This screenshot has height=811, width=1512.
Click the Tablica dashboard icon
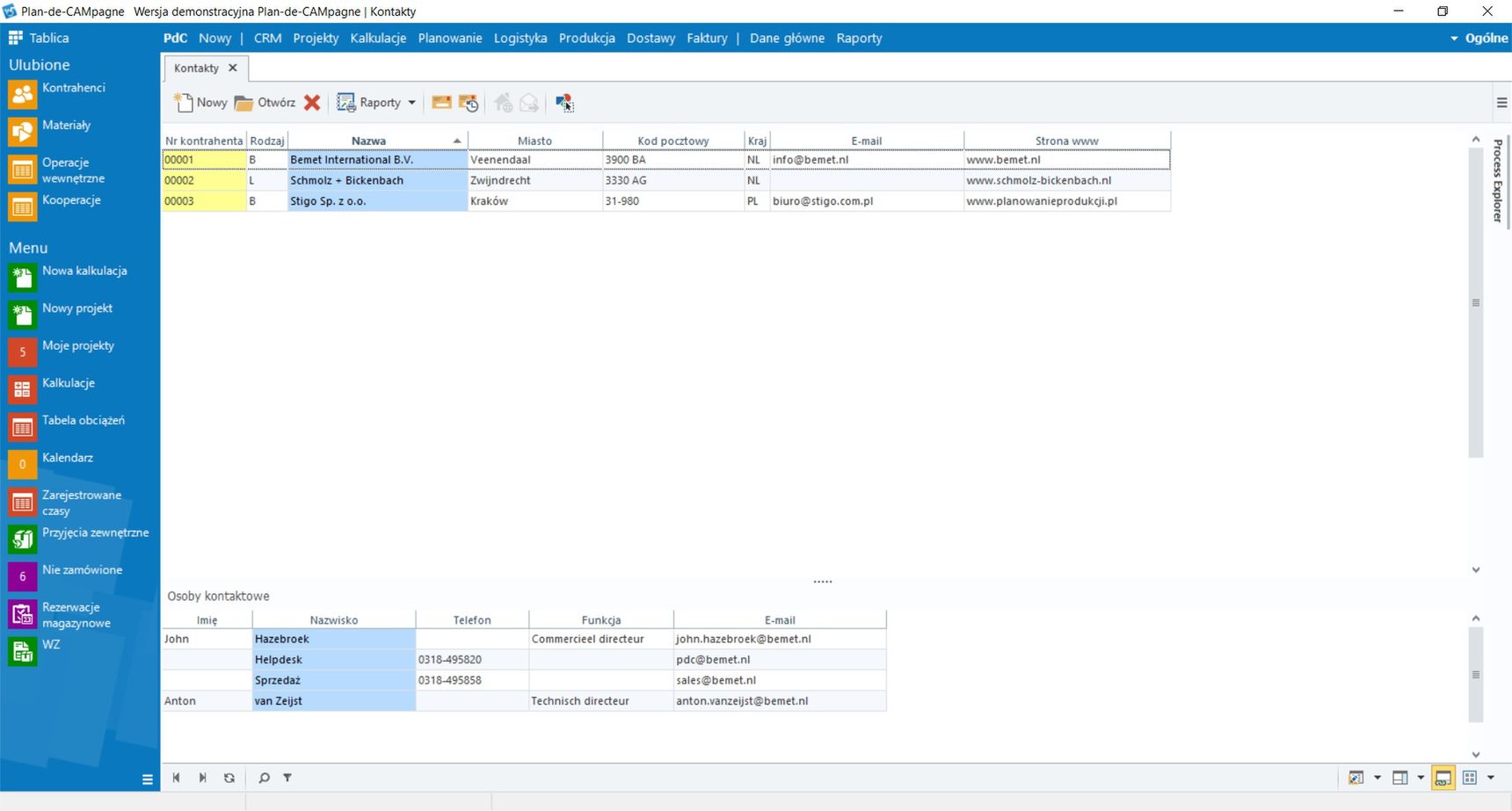pyautogui.click(x=16, y=38)
